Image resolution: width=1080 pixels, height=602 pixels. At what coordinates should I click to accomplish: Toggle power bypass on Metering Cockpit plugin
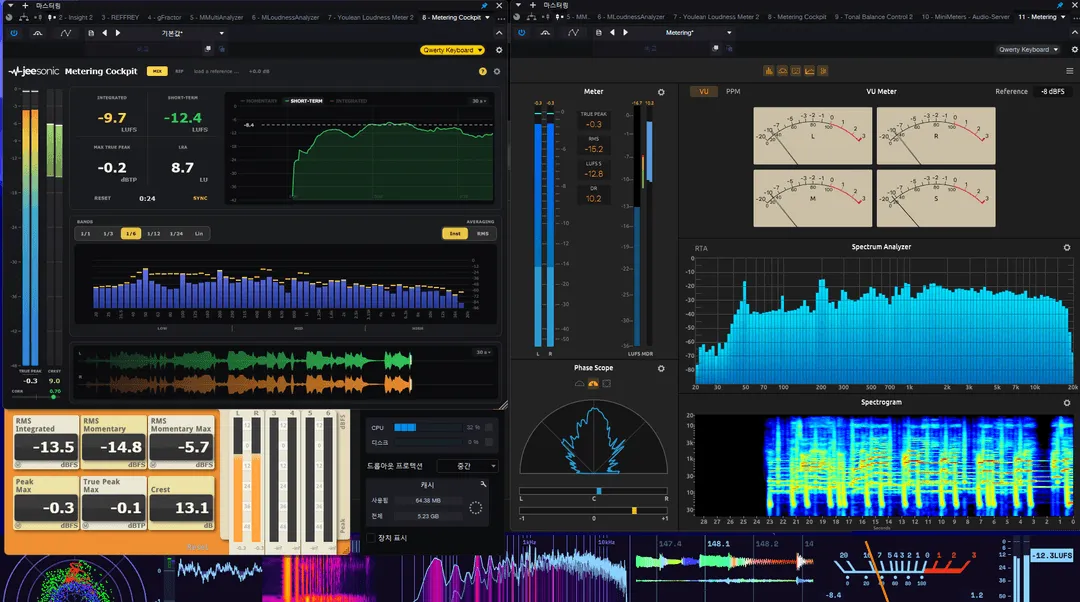point(14,32)
